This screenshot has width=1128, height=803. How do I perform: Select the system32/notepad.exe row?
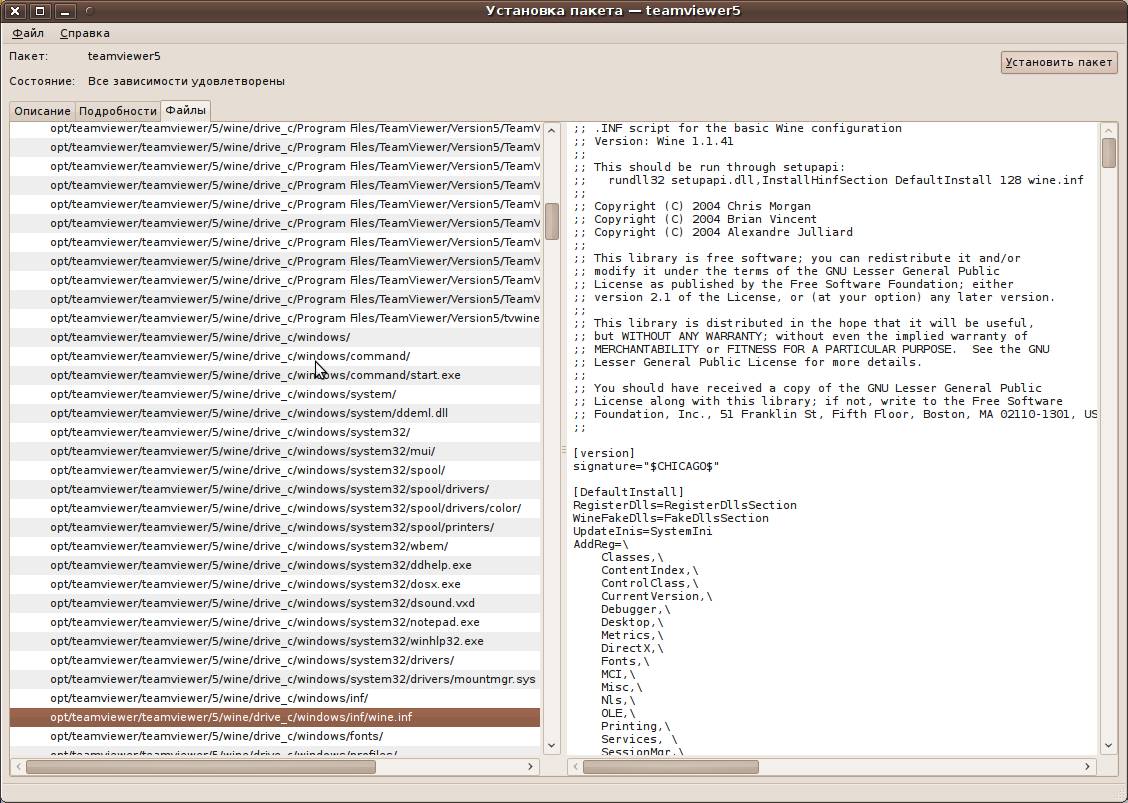275,622
